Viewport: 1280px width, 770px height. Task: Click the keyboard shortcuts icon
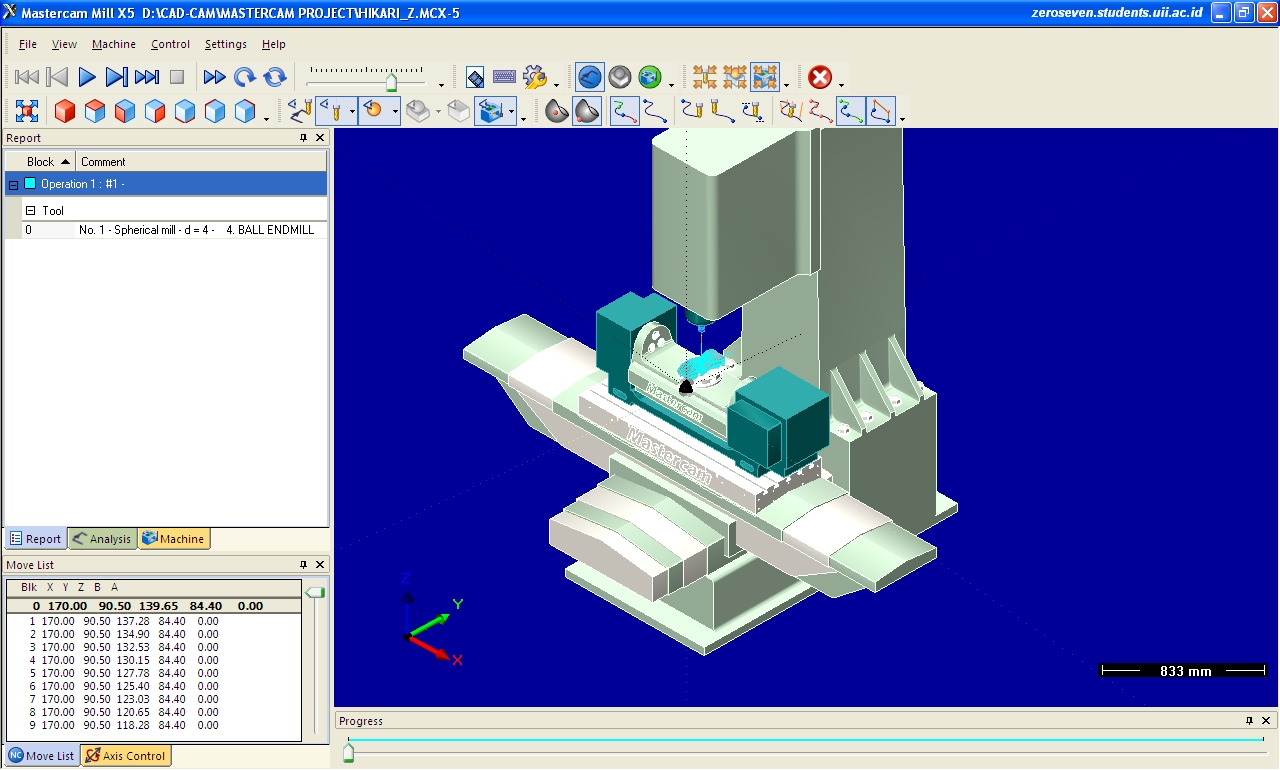click(505, 77)
